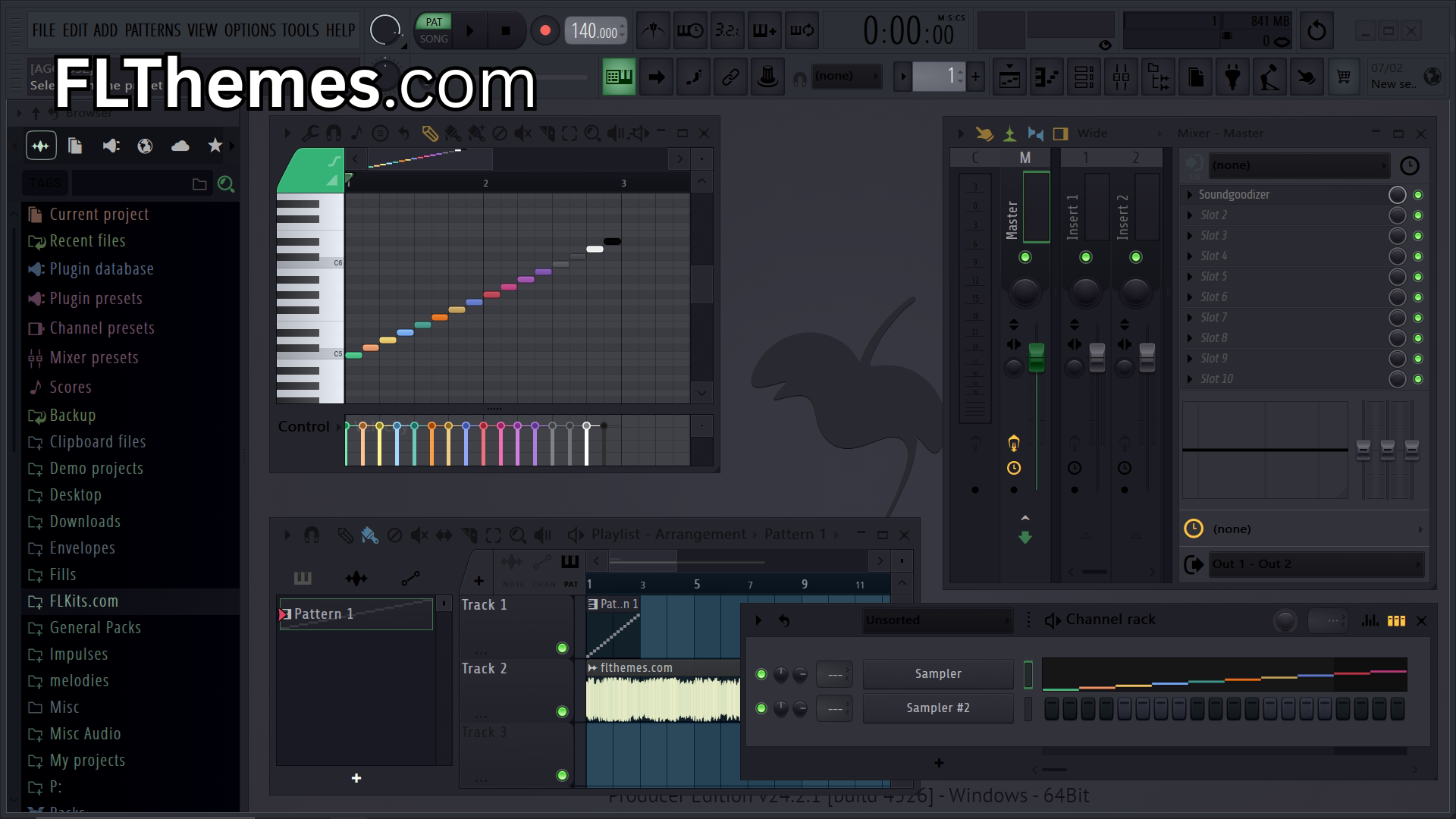The width and height of the screenshot is (1456, 819).
Task: Expand the Slot 2 arrow in Mixer
Action: pos(1190,215)
